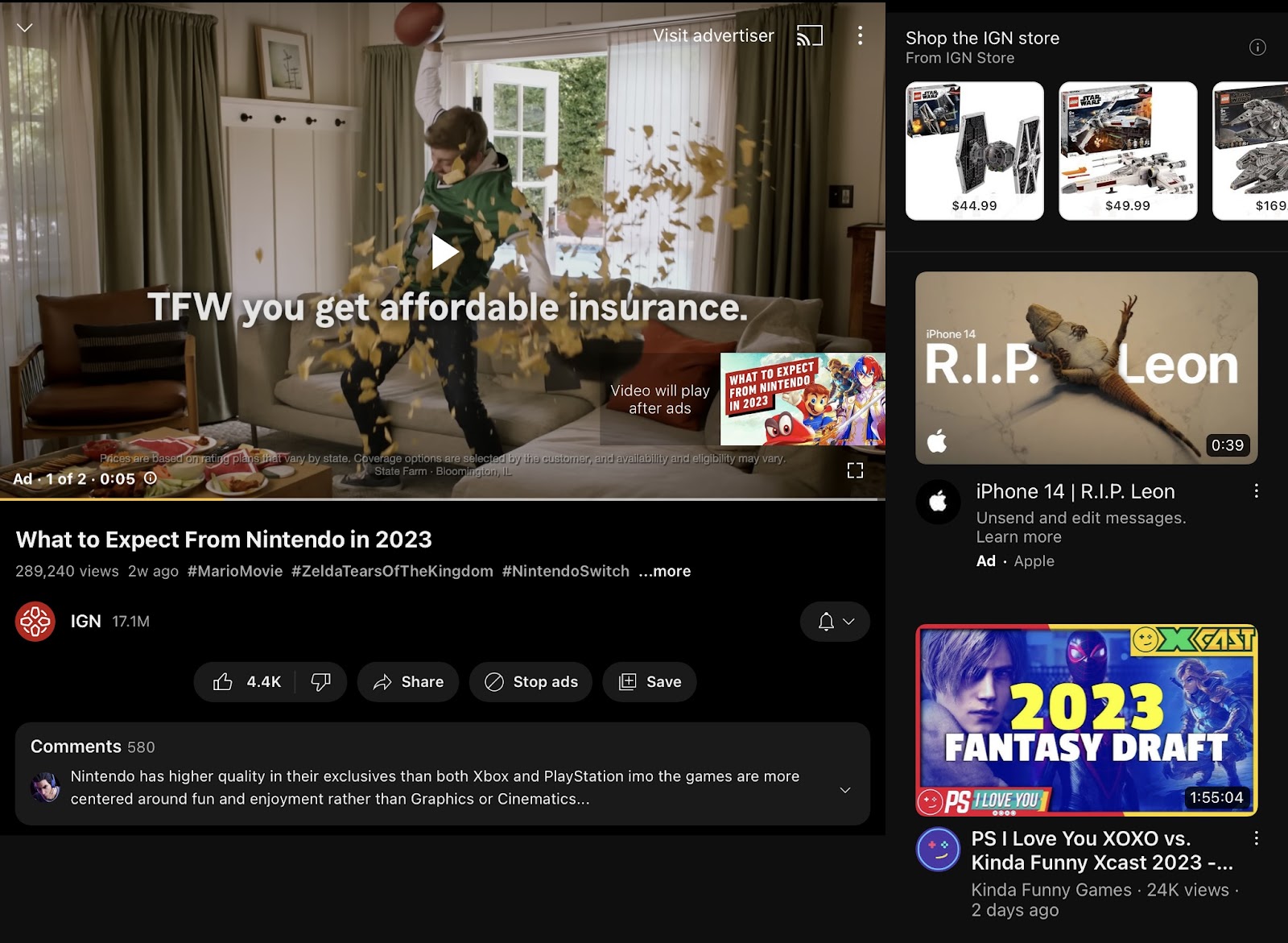
Task: Open the Cast to device icon
Action: [809, 35]
